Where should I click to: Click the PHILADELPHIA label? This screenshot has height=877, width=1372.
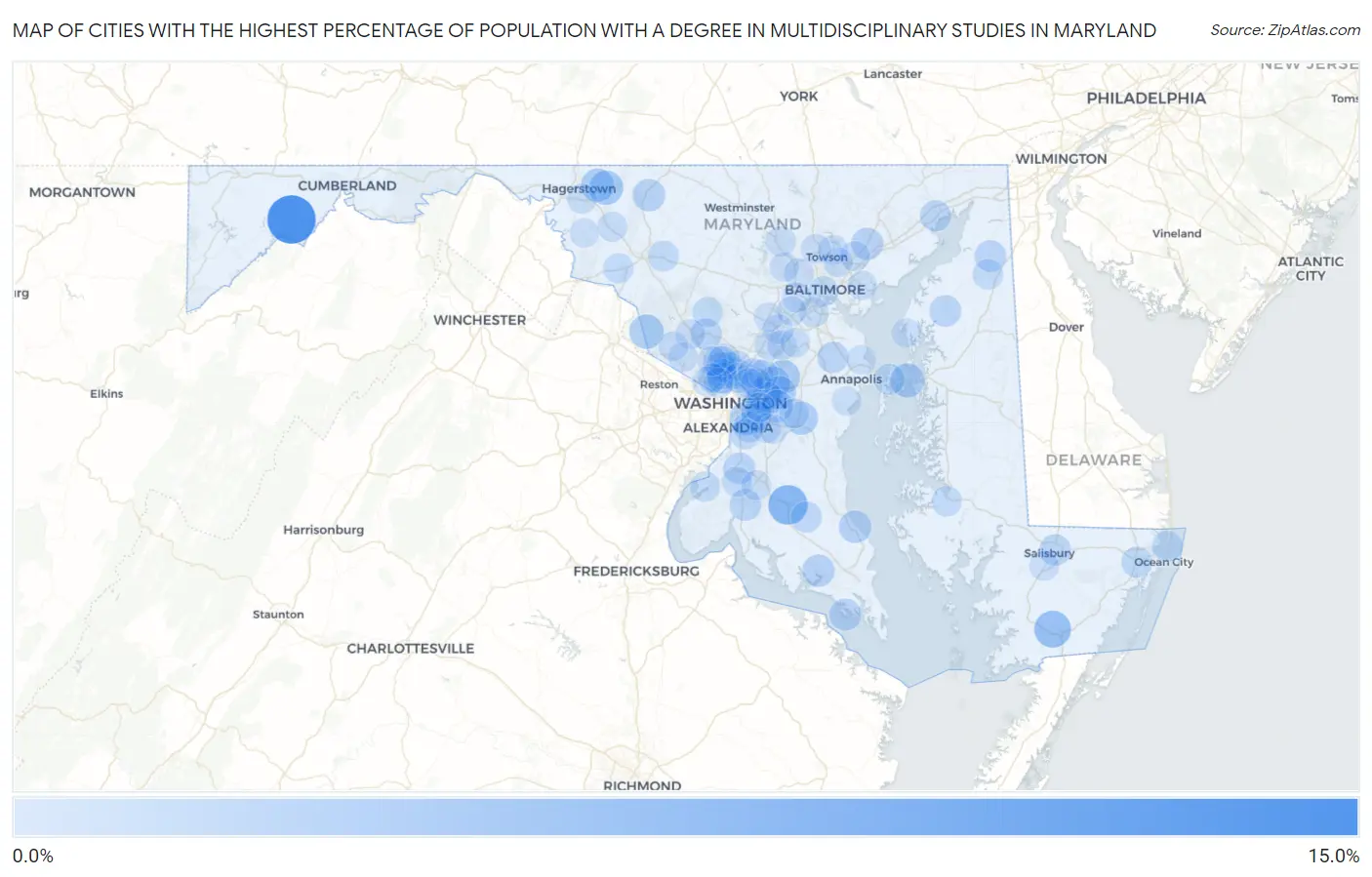pos(1147,98)
